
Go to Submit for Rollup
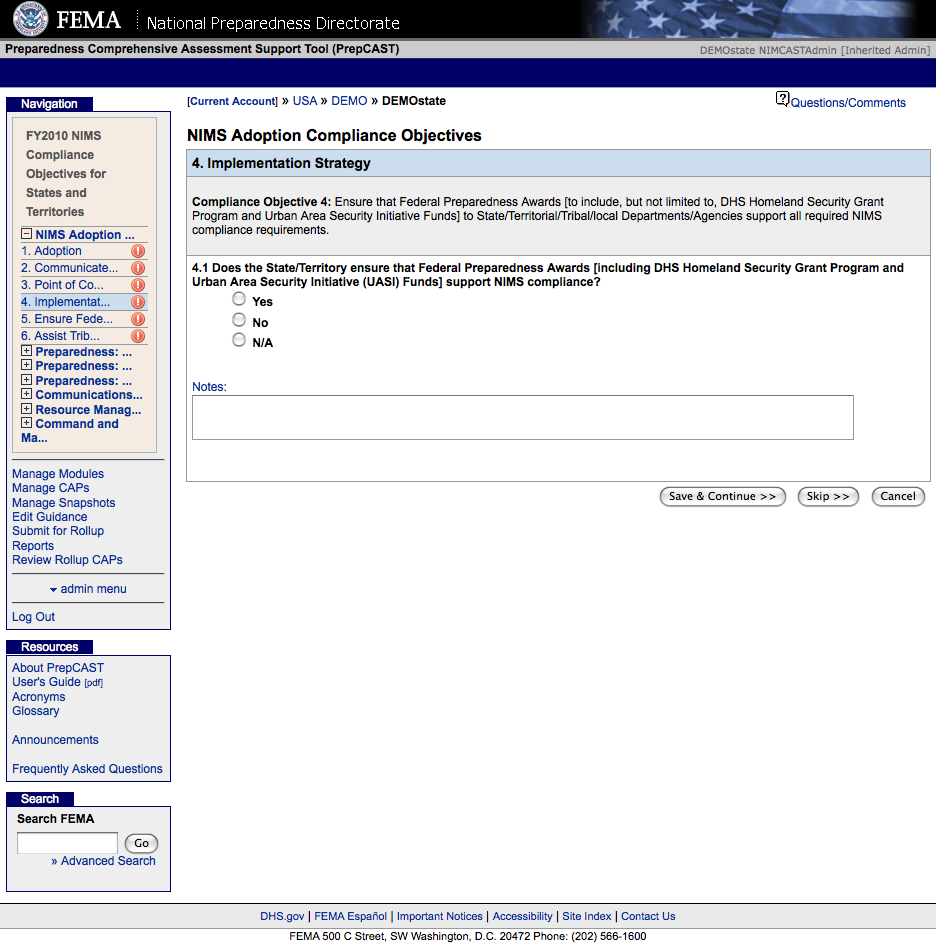[x=58, y=531]
